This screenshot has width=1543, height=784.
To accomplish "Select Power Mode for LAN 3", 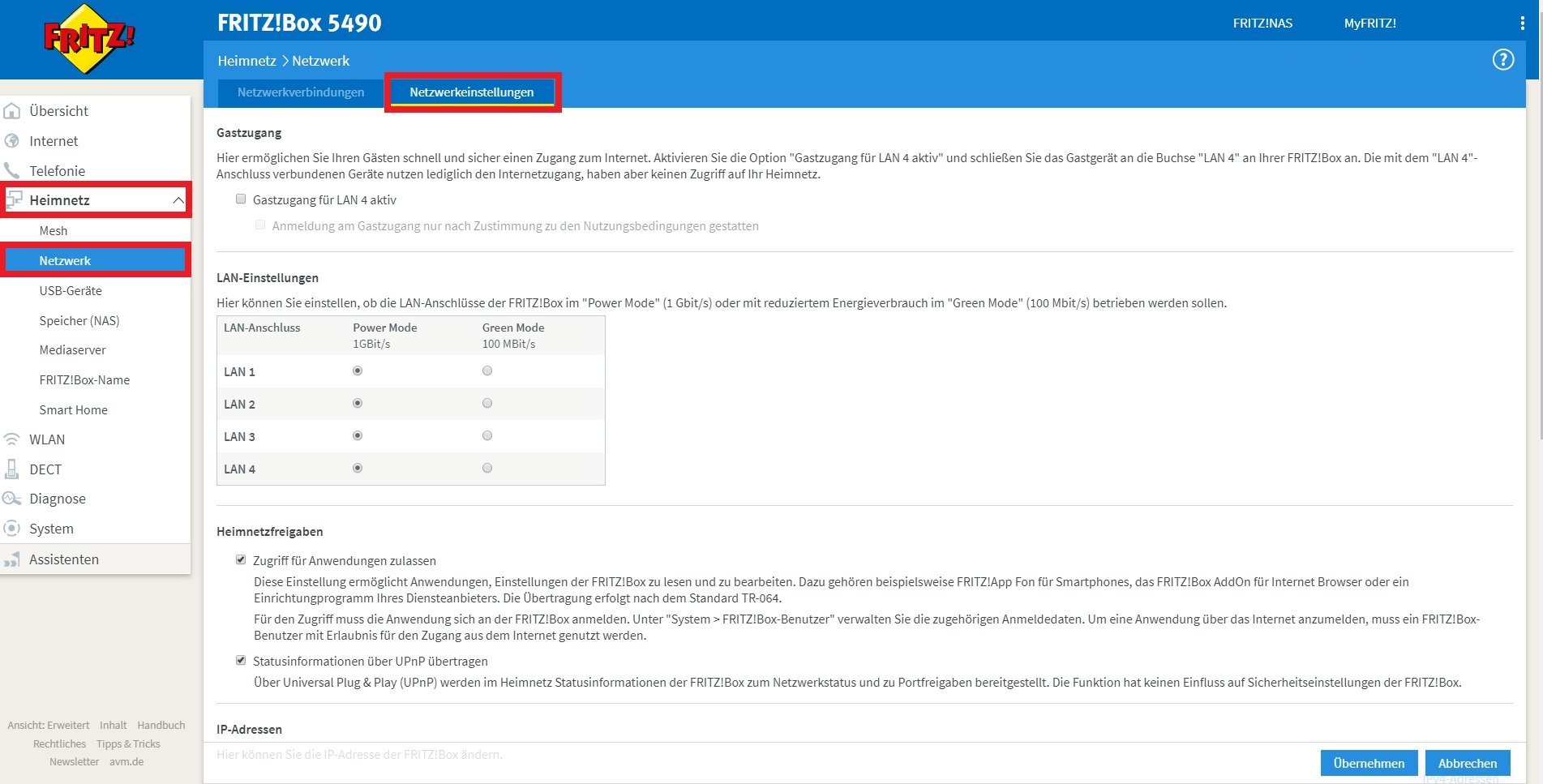I will point(358,436).
